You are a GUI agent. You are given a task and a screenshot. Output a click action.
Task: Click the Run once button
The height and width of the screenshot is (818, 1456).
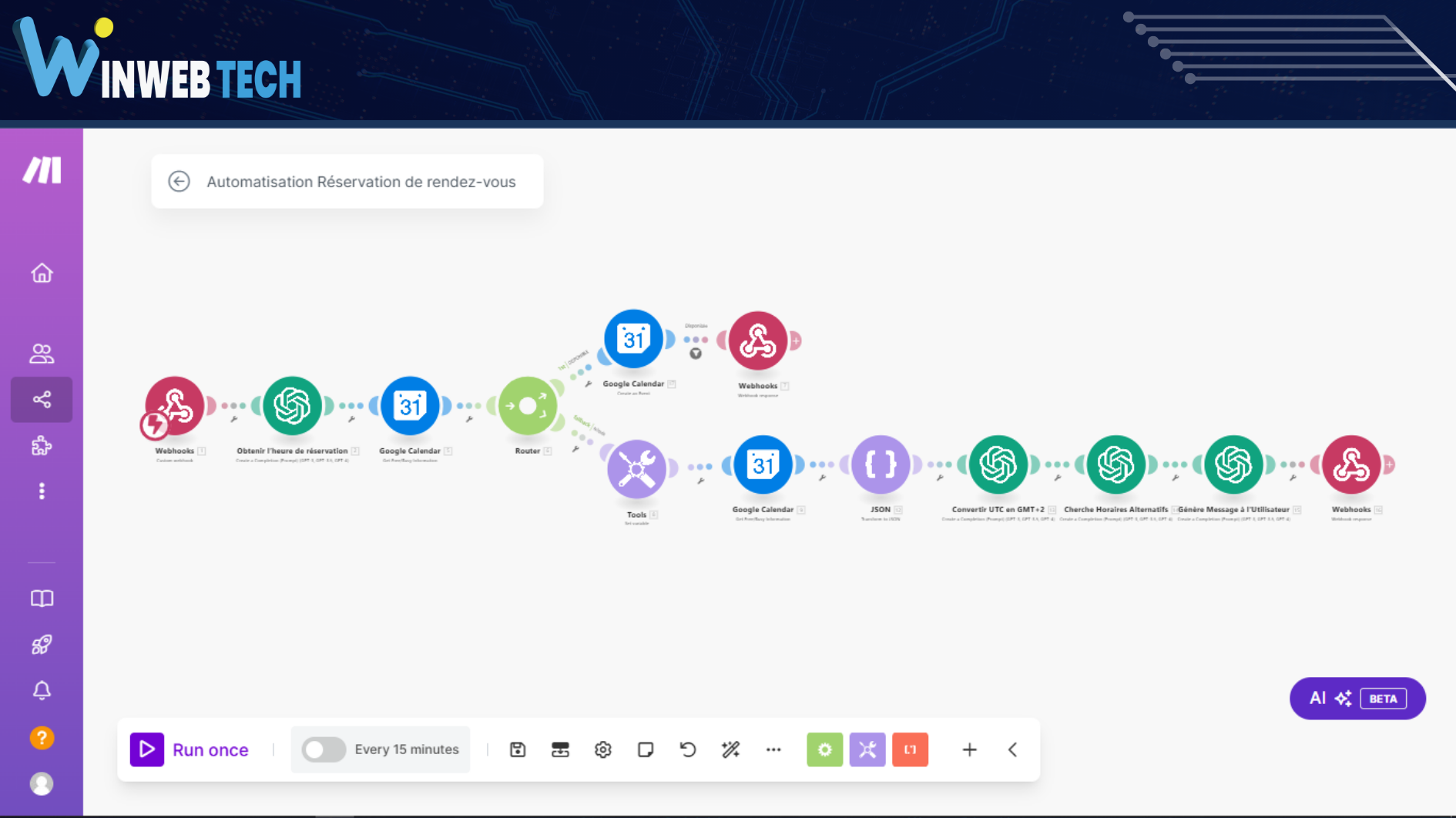coord(190,749)
